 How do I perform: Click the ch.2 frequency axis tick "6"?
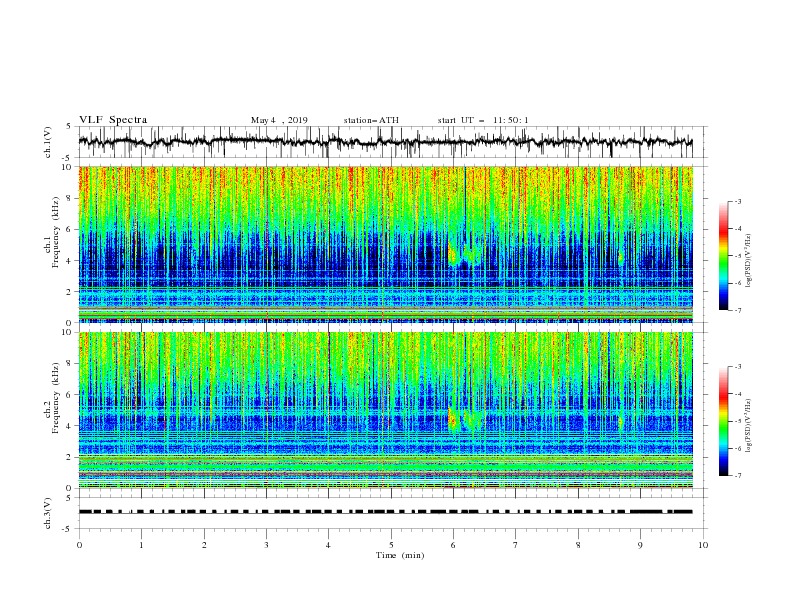coord(70,394)
